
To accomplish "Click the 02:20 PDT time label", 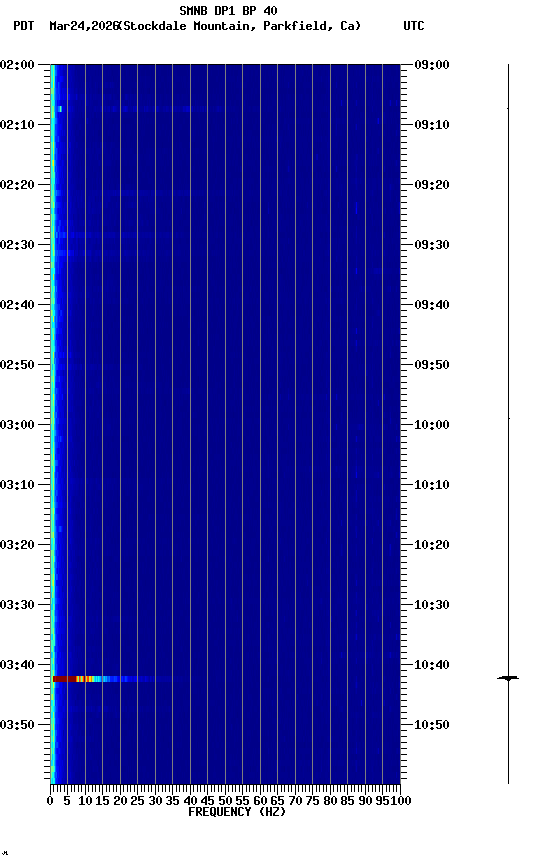I will 17,185.
